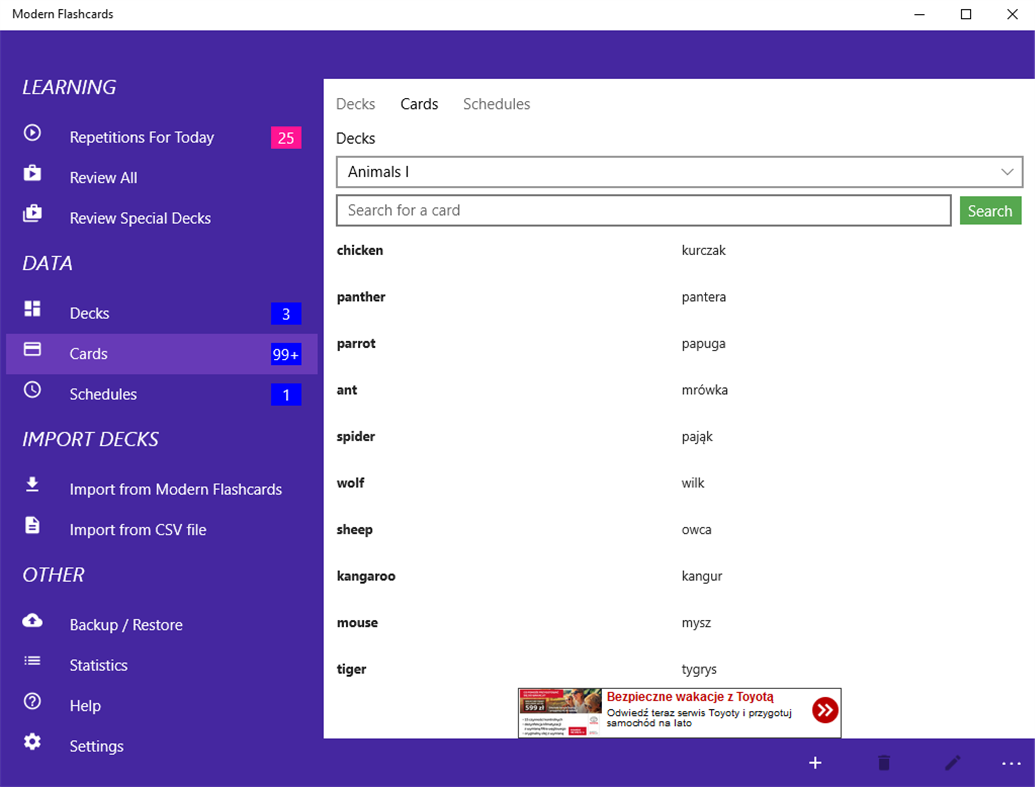This screenshot has width=1035, height=787.
Task: Switch to the Schedules tab
Action: coord(496,104)
